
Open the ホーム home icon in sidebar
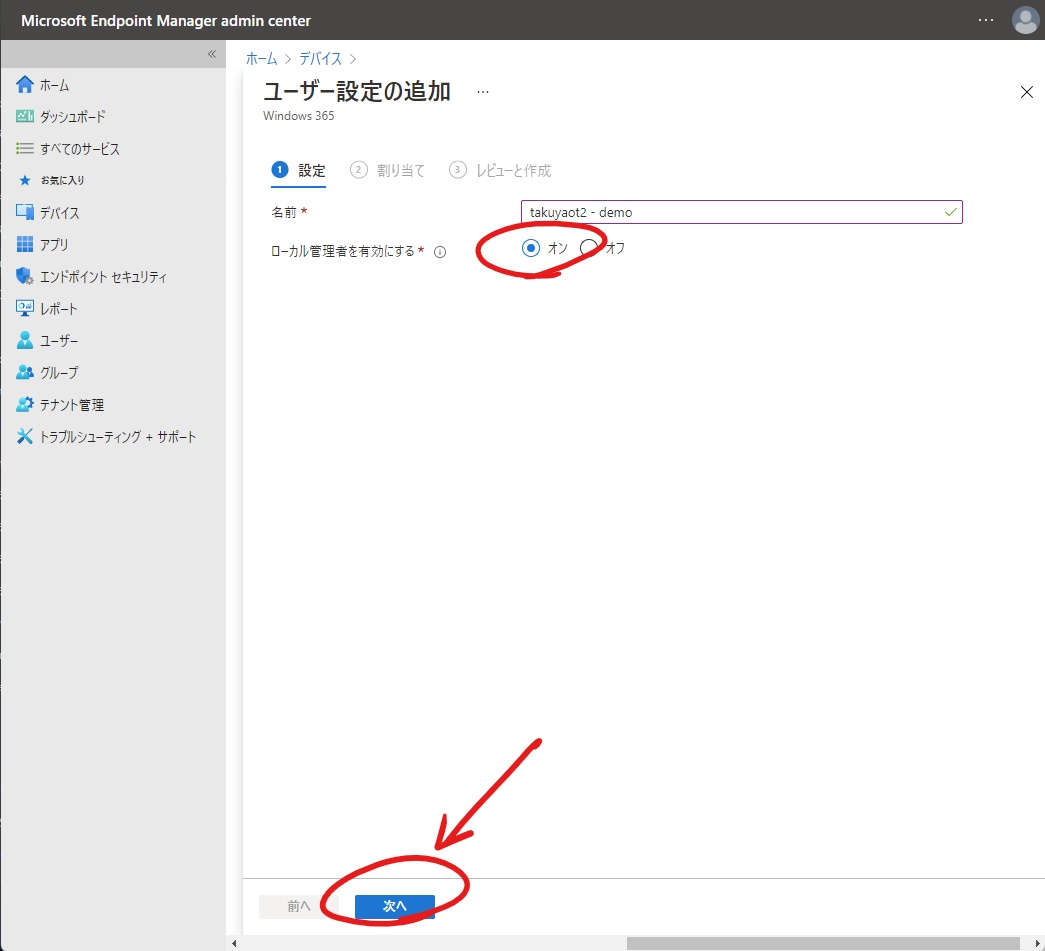coord(25,85)
